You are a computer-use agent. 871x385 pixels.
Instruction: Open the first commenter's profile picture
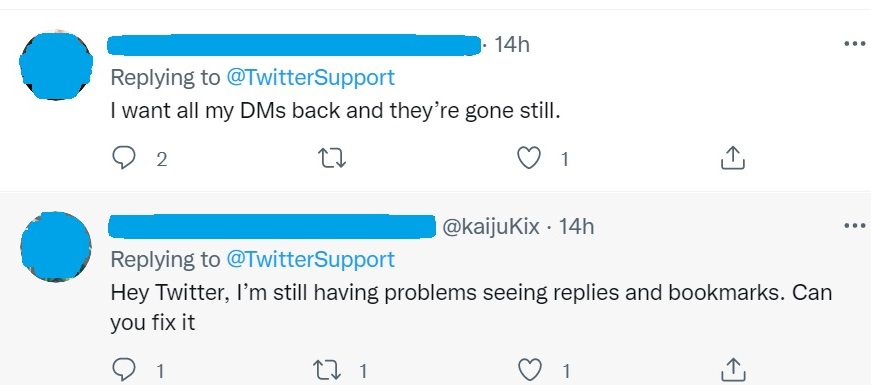click(x=56, y=66)
